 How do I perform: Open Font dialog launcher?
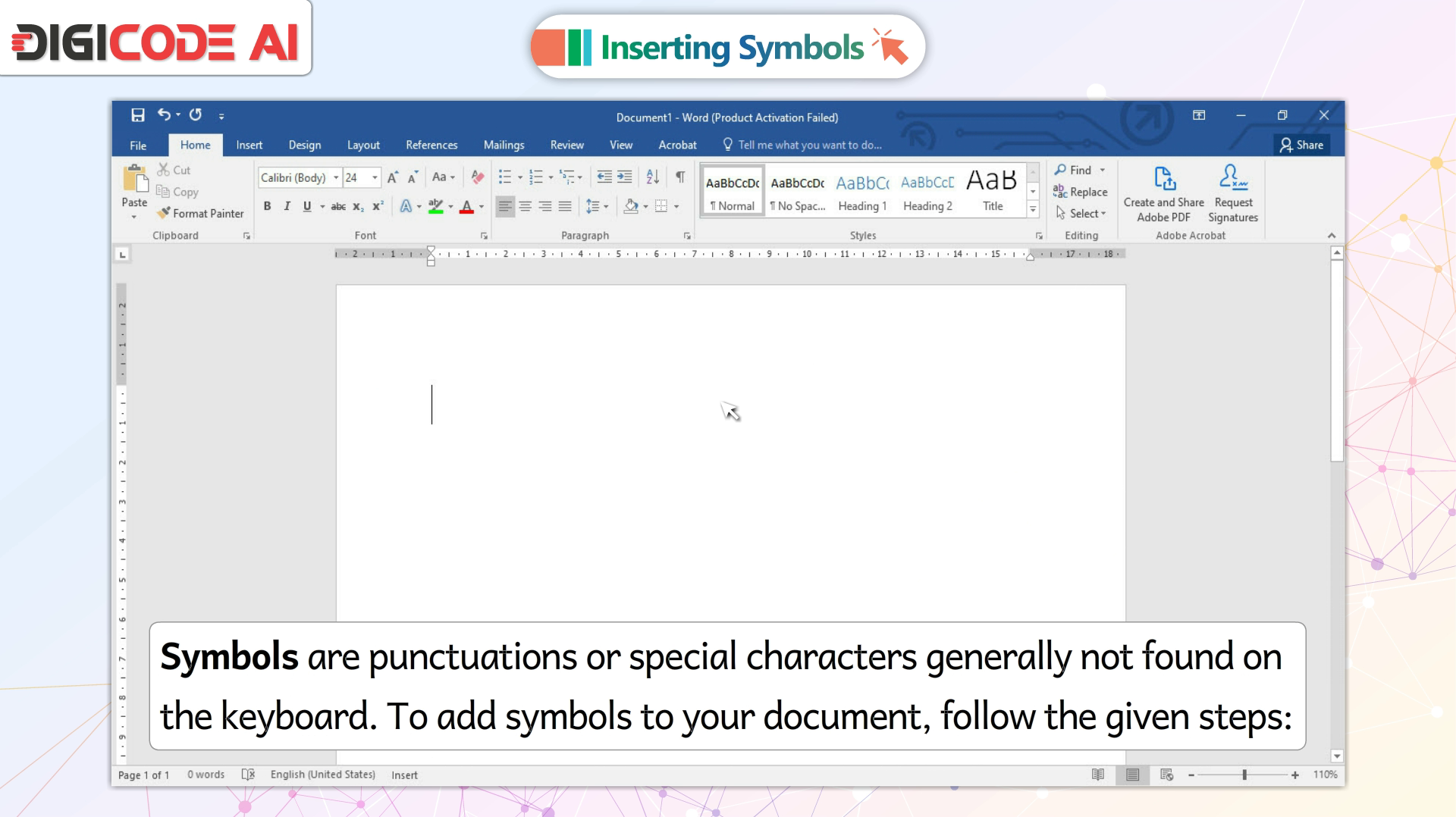pos(484,236)
